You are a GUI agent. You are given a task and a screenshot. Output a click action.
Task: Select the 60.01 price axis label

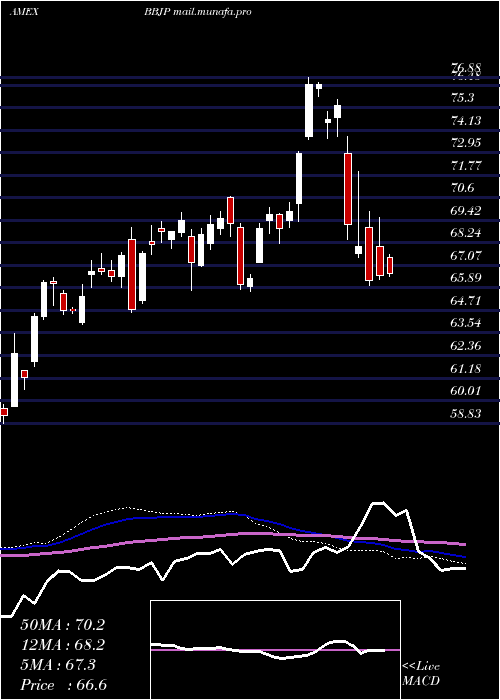(x=466, y=391)
